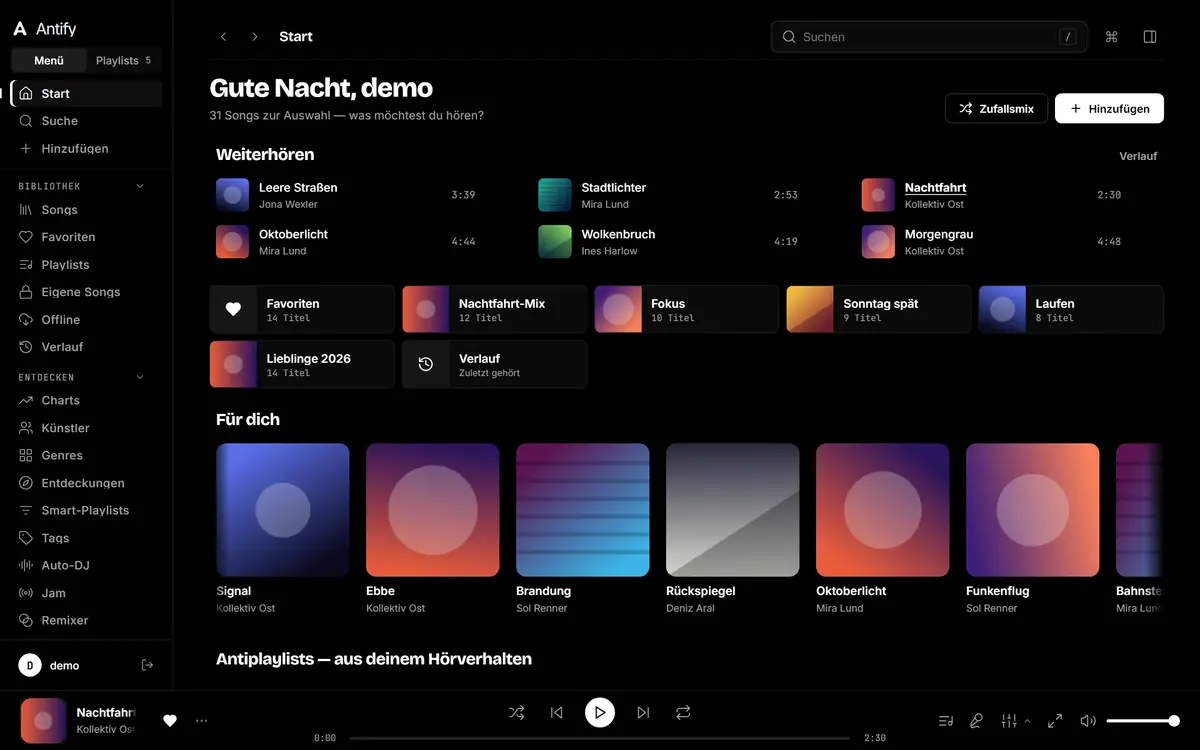1200x750 pixels.
Task: Enter fullscreen player view
Action: (1055, 720)
